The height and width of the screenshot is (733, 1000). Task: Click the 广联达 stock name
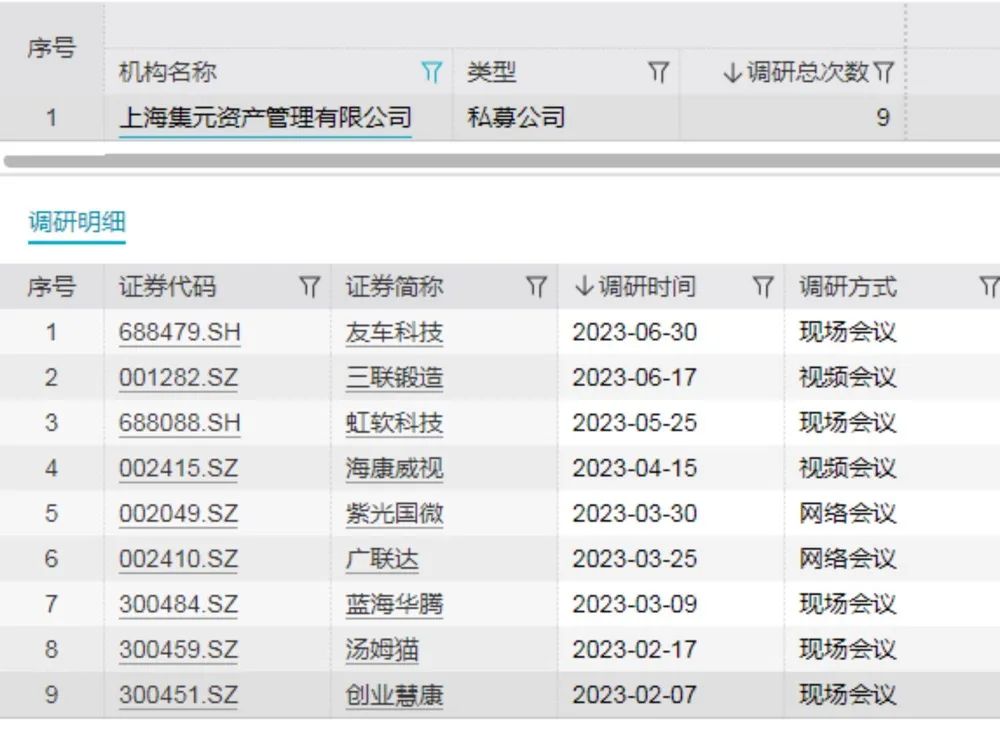(382, 559)
